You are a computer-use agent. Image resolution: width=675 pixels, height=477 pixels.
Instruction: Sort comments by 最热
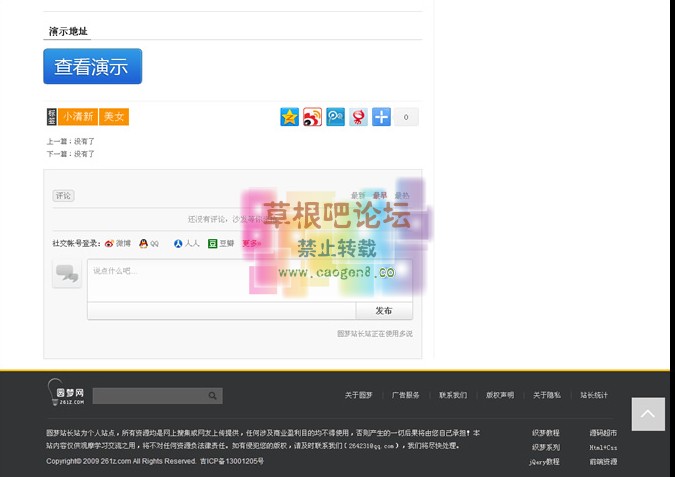point(402,195)
